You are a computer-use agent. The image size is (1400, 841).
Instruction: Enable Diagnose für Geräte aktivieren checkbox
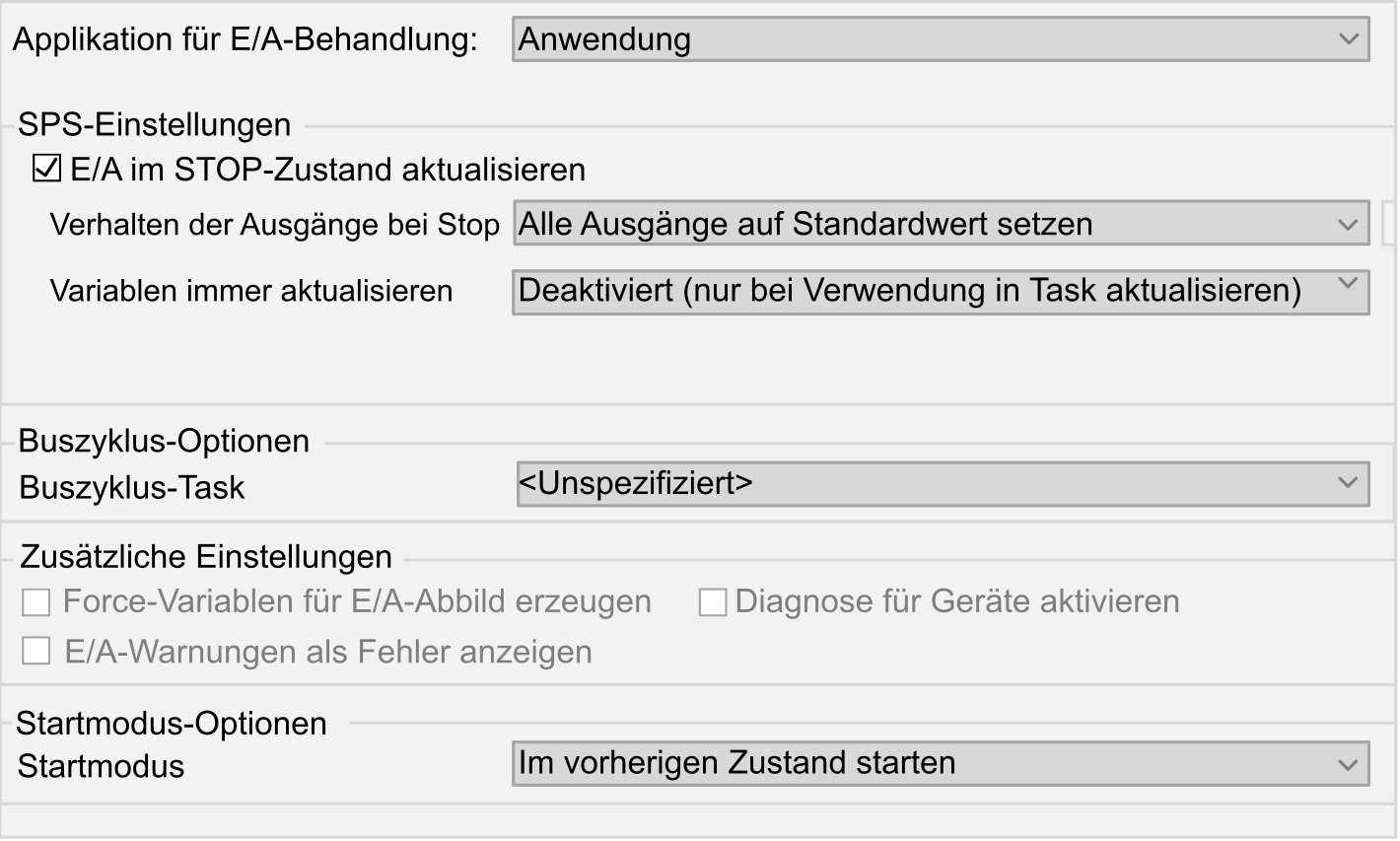(712, 602)
